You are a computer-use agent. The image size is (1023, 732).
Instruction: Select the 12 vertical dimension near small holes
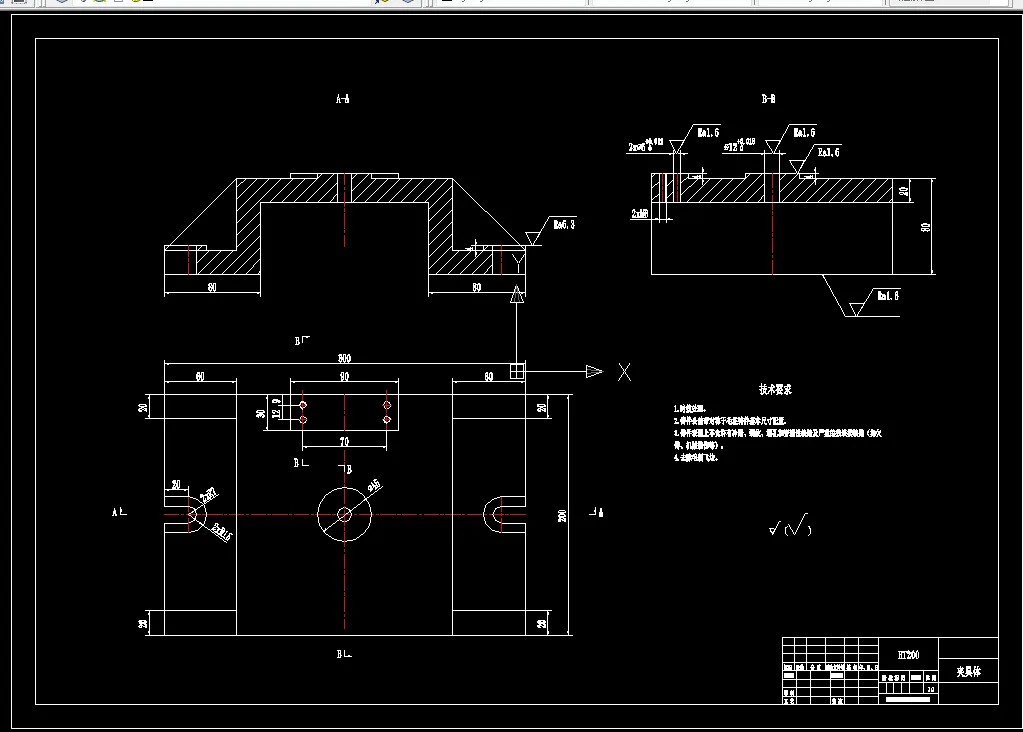pyautogui.click(x=276, y=413)
